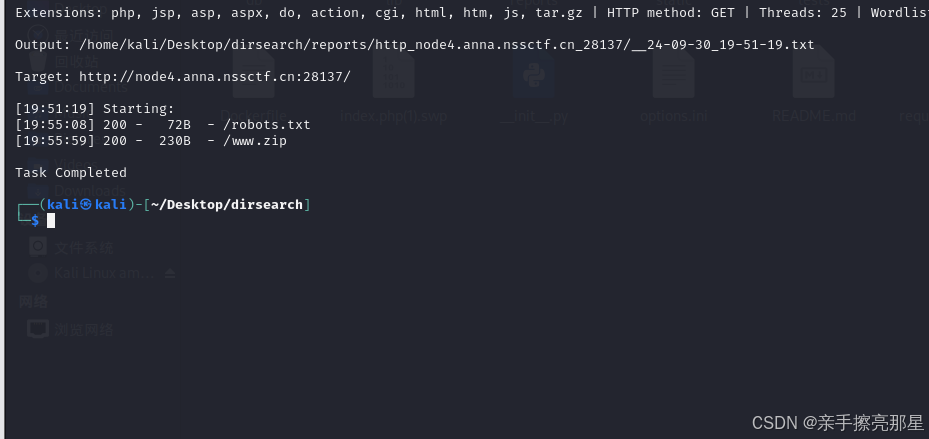This screenshot has width=929, height=439.
Task: Click the /robots.txt result path
Action: [267, 125]
